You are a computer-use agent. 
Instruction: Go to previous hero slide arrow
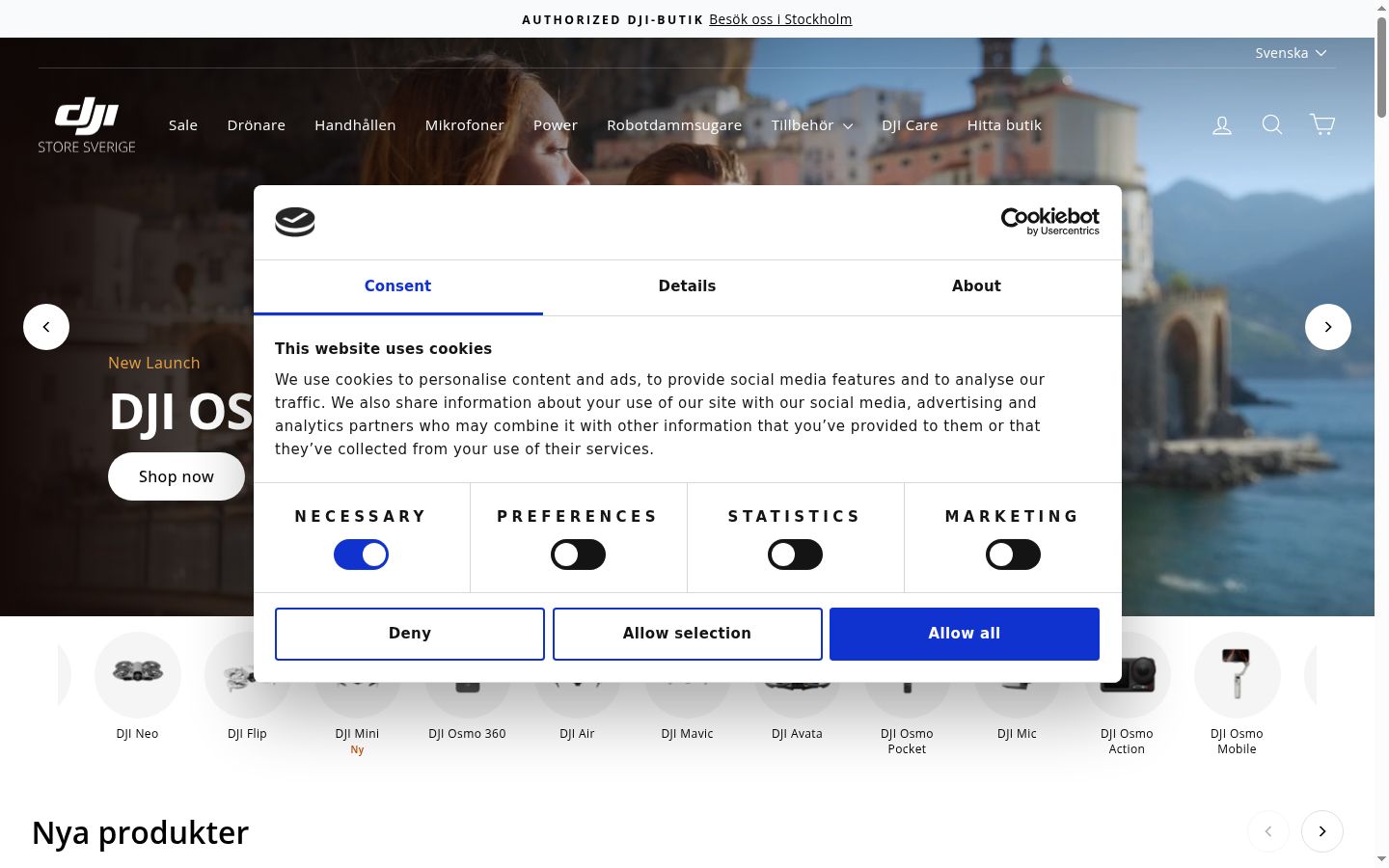coord(46,327)
